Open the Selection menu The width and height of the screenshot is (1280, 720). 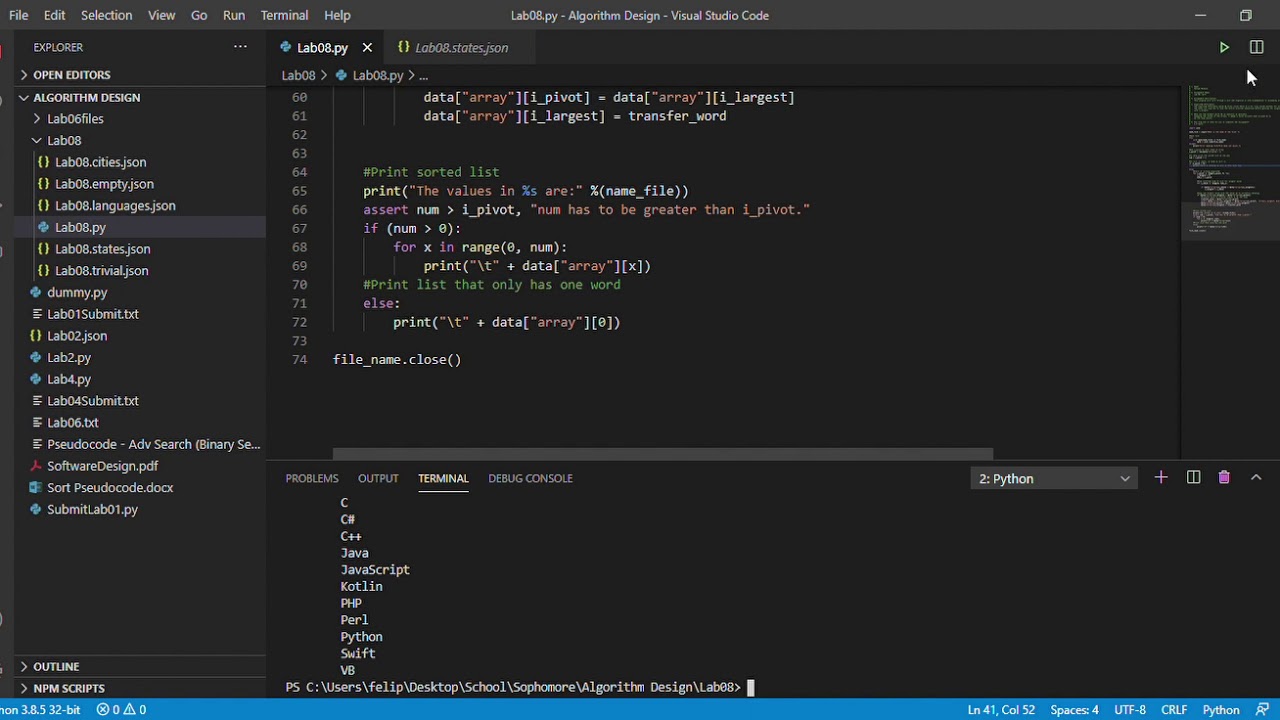(106, 15)
